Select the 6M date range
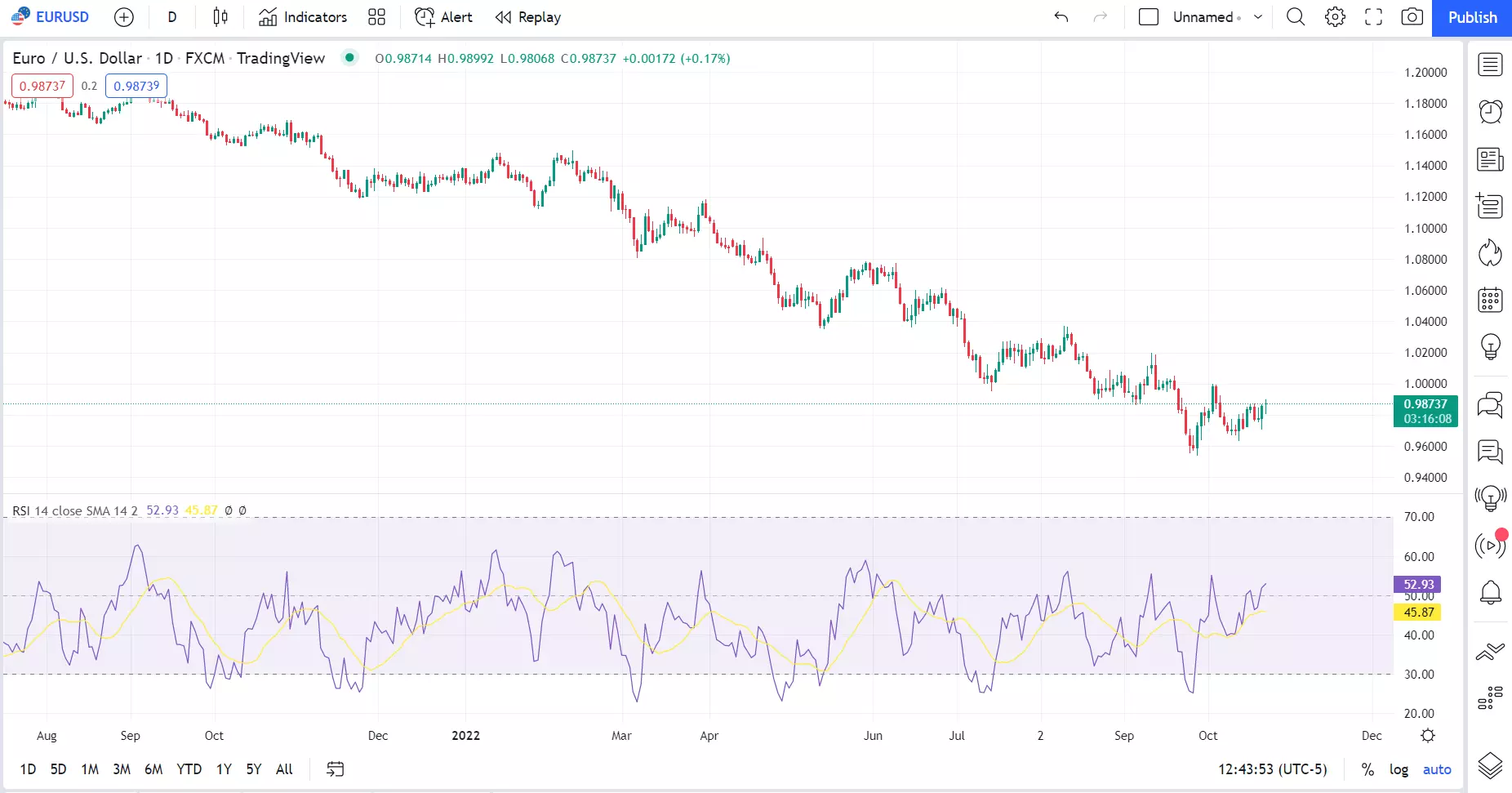 (153, 769)
